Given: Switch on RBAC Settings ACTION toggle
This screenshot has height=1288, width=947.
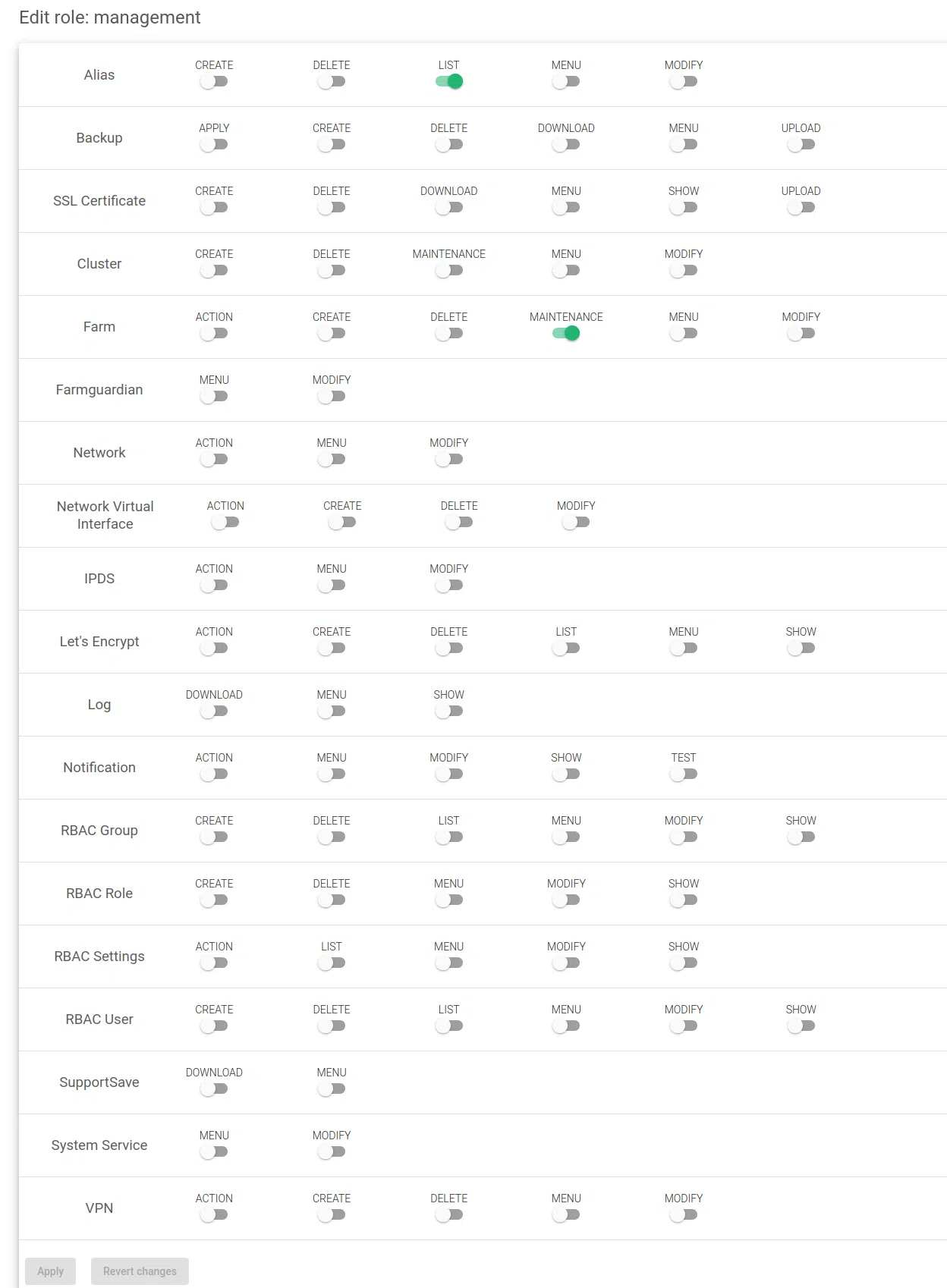Looking at the screenshot, I should click(x=214, y=963).
